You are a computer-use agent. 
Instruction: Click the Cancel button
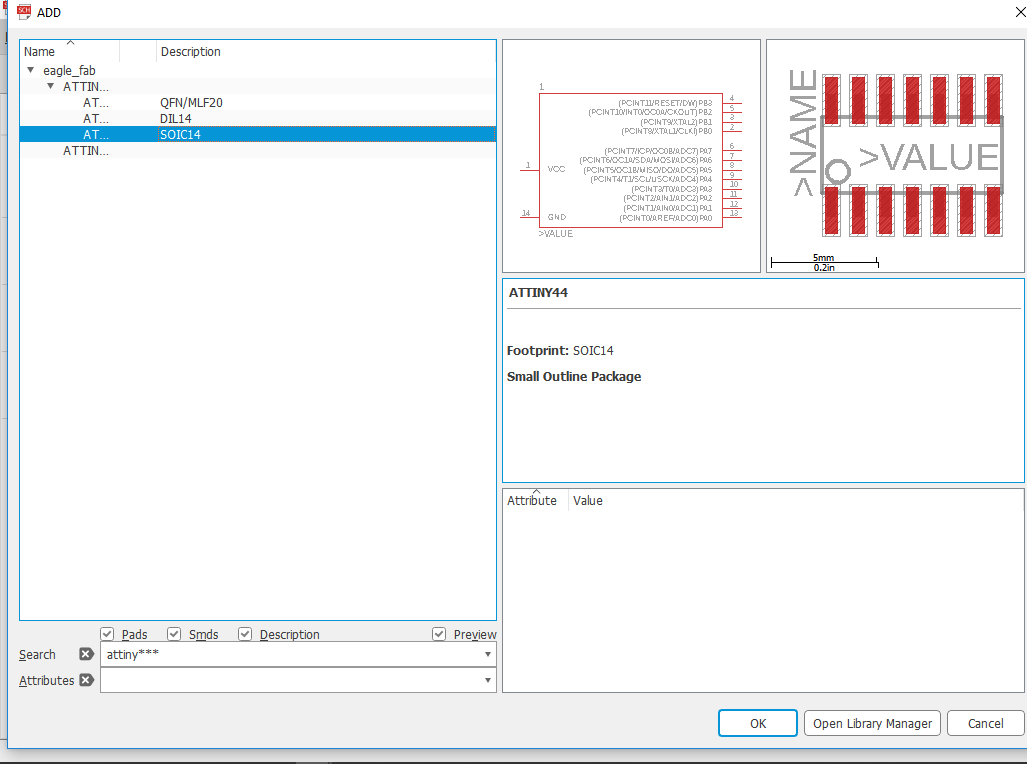[x=985, y=723]
